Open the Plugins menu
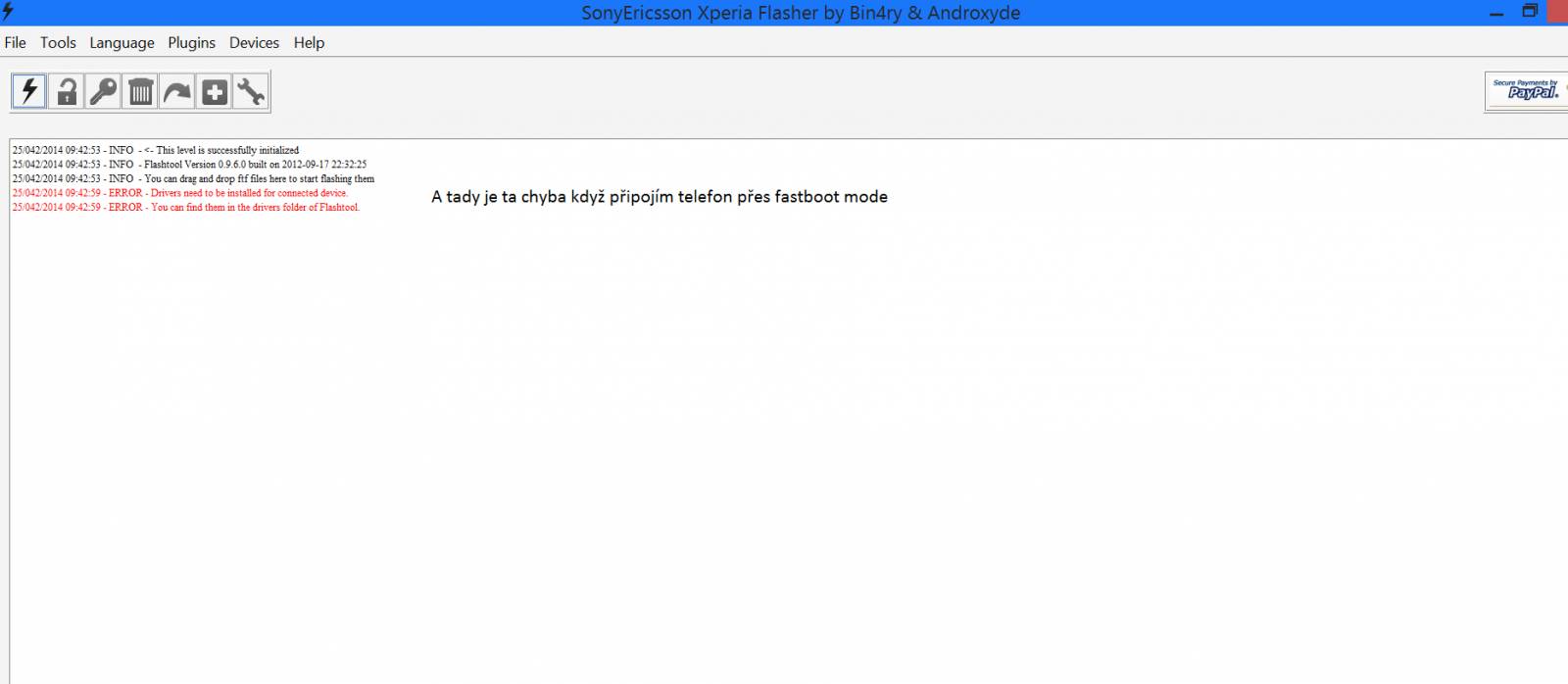This screenshot has width=1568, height=684. [x=191, y=42]
